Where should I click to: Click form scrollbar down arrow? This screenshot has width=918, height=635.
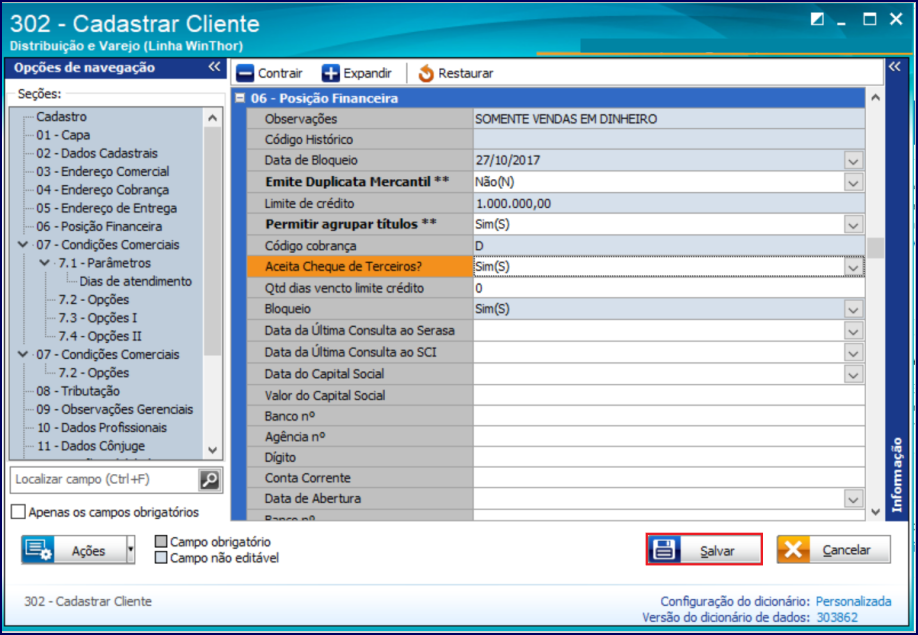(875, 512)
